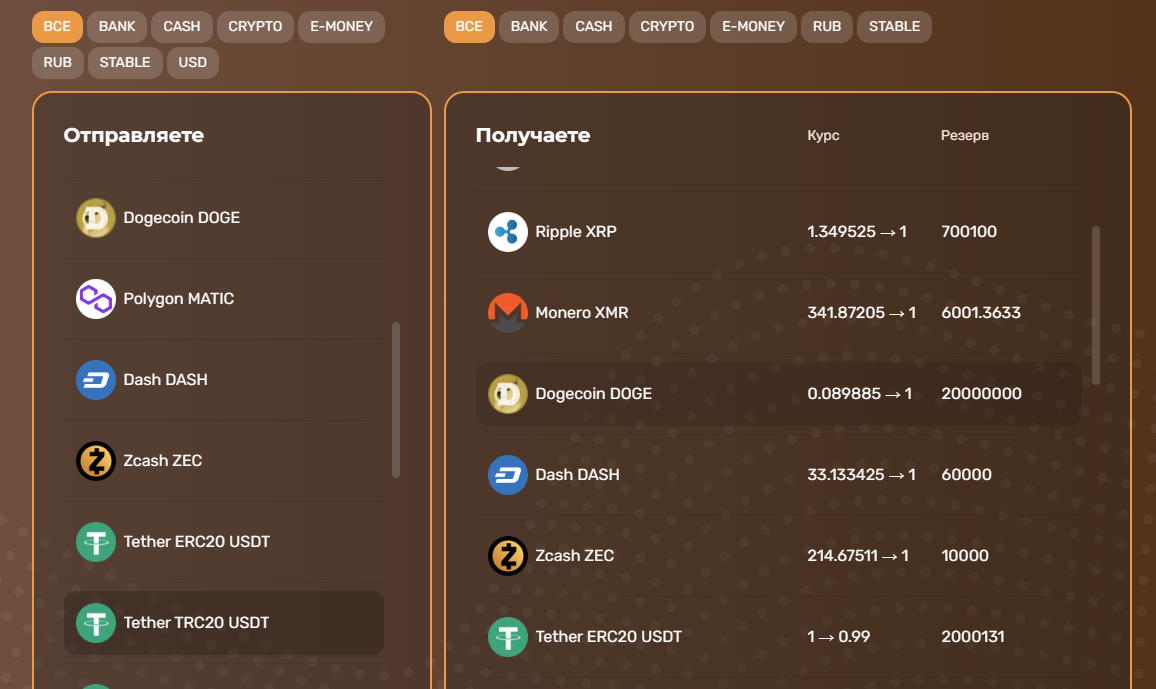Image resolution: width=1156 pixels, height=689 pixels.
Task: Click the Tether ERC20 icon in the receive list
Action: [507, 637]
